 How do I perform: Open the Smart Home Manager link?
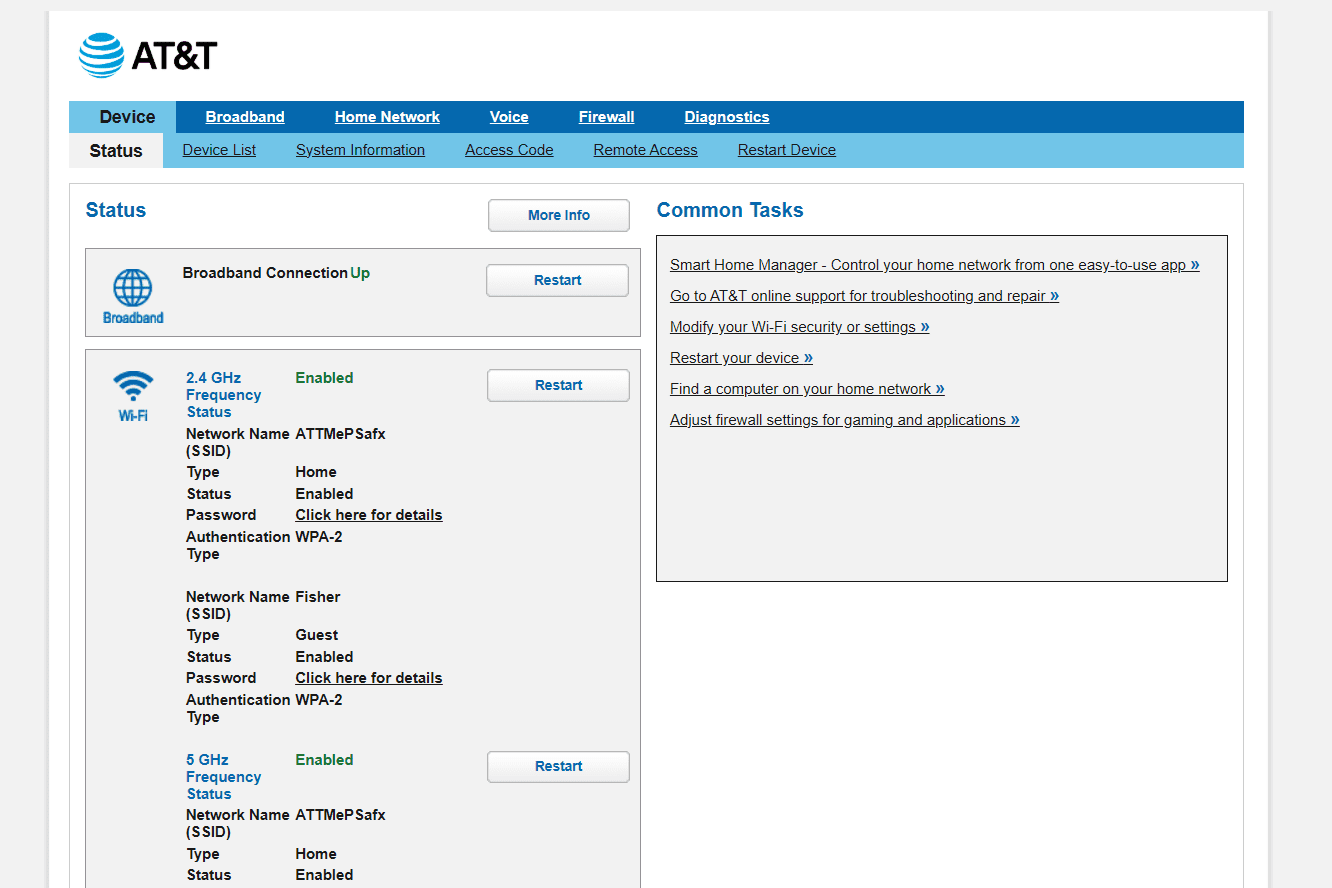click(x=934, y=265)
